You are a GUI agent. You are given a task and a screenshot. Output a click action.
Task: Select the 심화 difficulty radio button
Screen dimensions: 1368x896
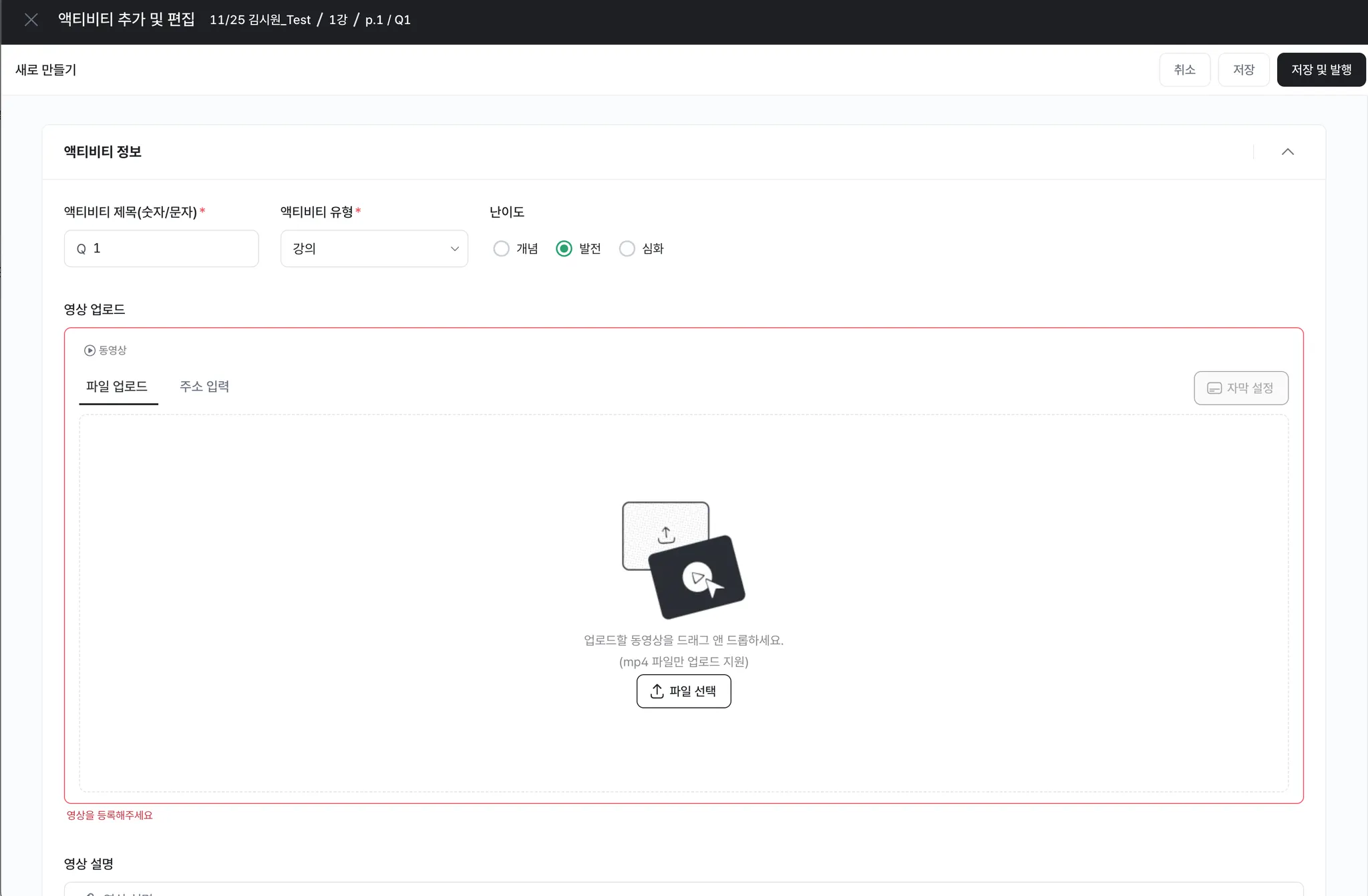coord(627,249)
